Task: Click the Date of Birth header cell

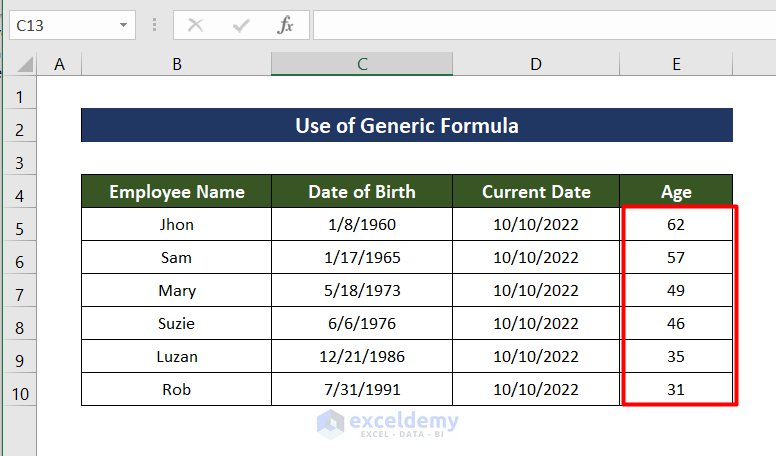Action: (362, 192)
